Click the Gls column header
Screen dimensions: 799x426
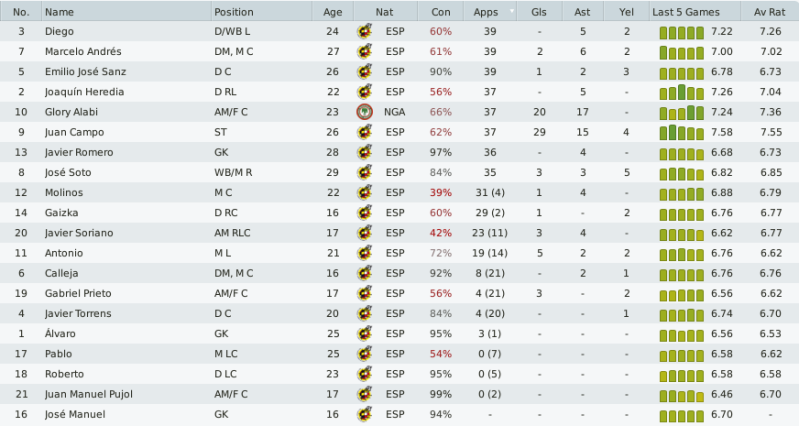pos(539,12)
